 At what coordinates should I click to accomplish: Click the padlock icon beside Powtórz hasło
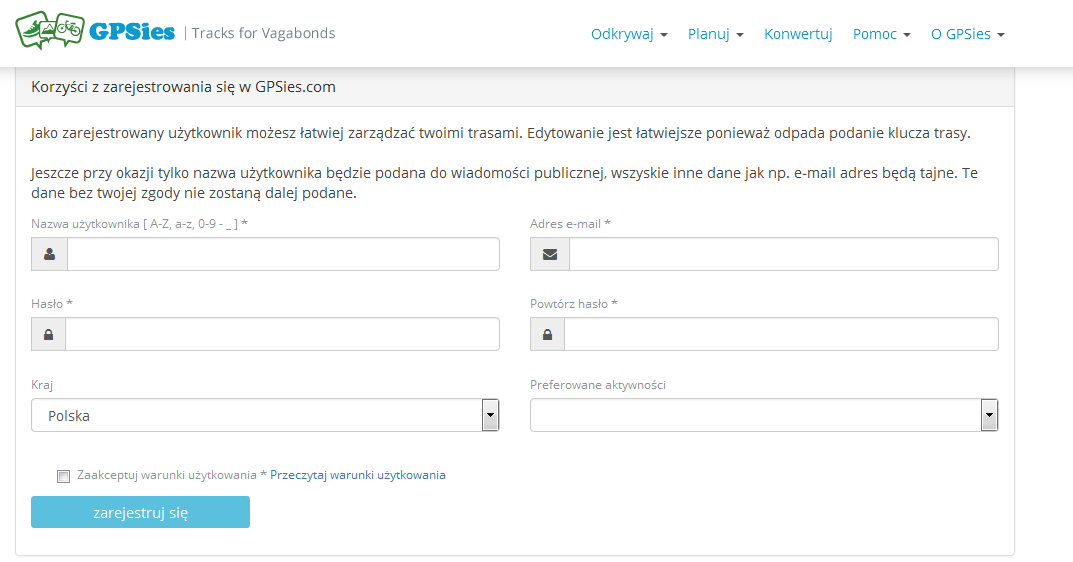547,334
